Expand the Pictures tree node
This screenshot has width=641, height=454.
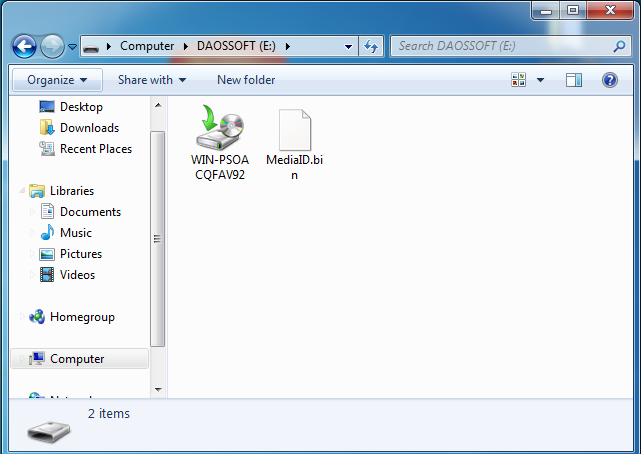[x=32, y=254]
